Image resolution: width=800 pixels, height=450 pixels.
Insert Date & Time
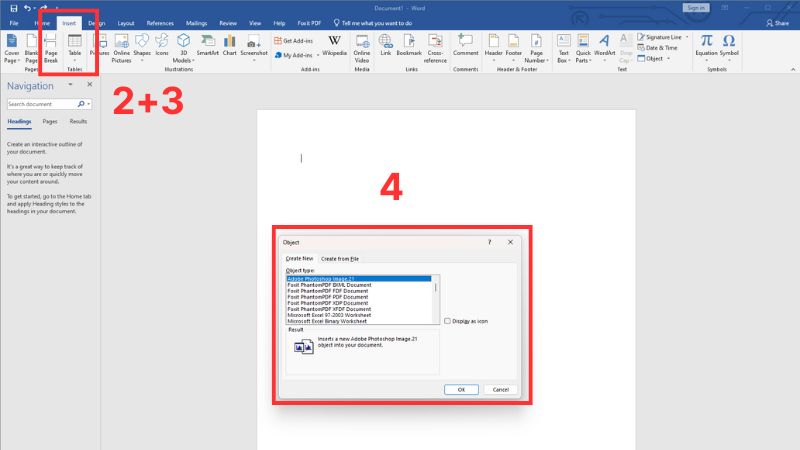click(x=657, y=48)
